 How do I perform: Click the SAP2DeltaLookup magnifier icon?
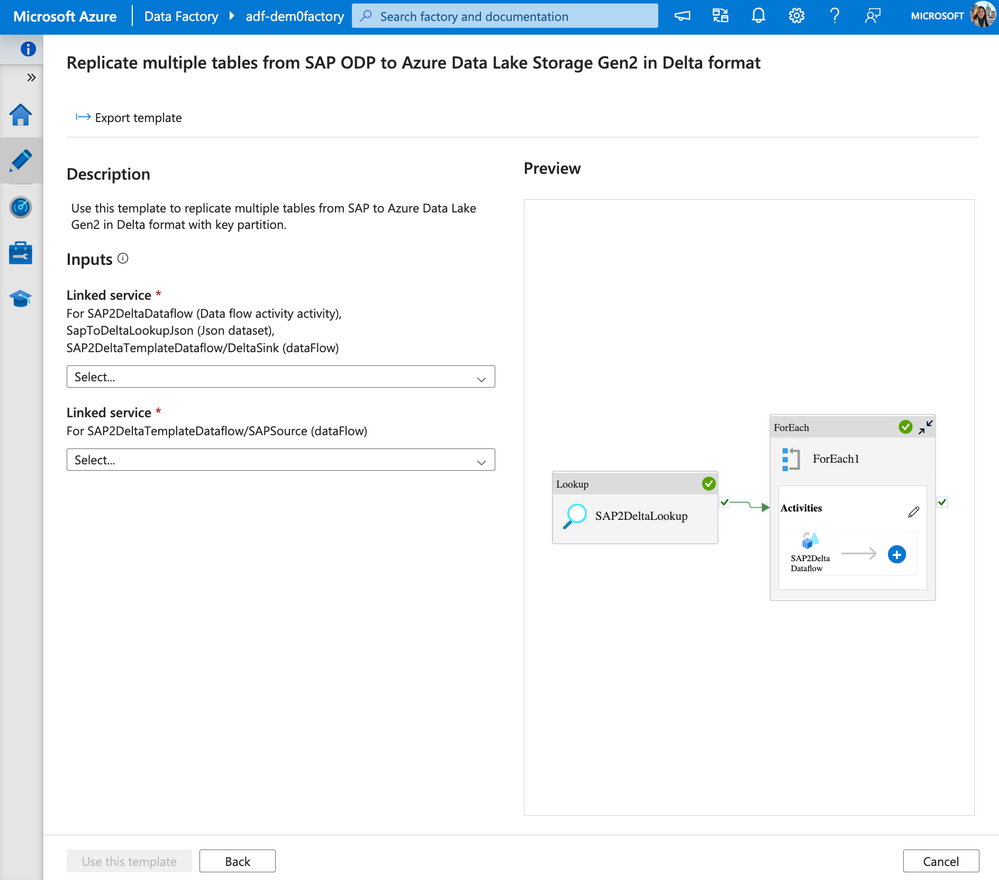coord(575,516)
